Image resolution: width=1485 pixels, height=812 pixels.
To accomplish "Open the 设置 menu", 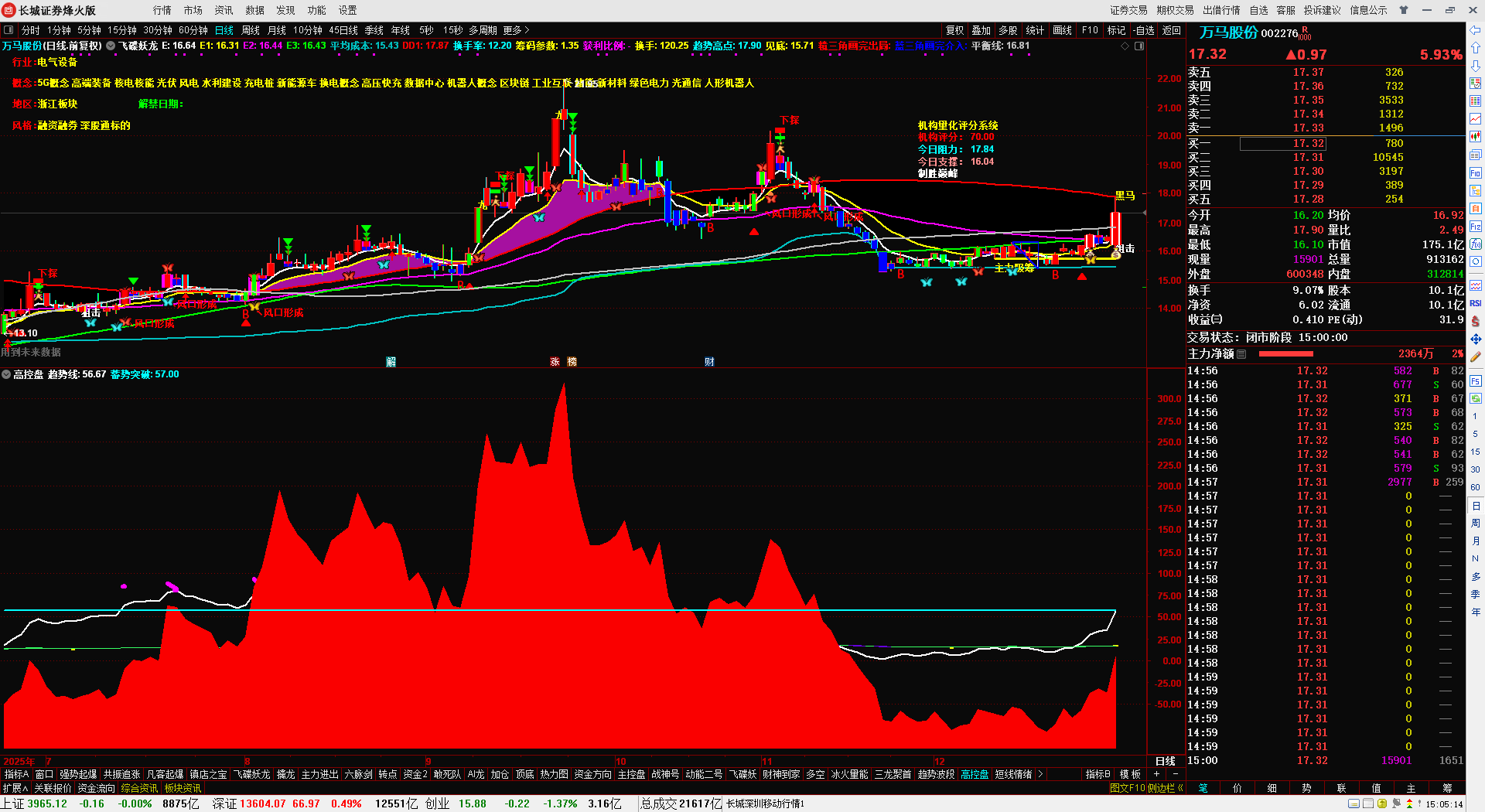I will pyautogui.click(x=347, y=10).
